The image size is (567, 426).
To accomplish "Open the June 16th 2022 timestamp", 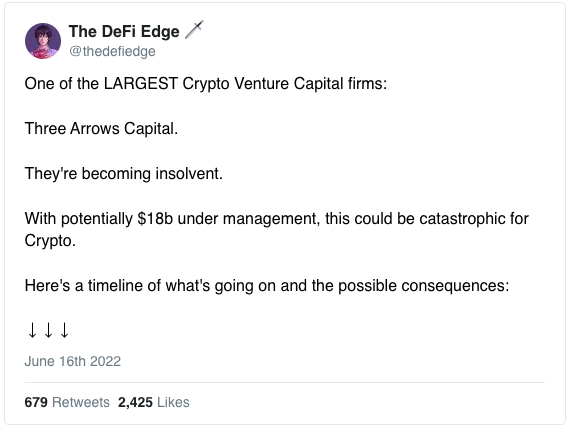I will pyautogui.click(x=73, y=361).
